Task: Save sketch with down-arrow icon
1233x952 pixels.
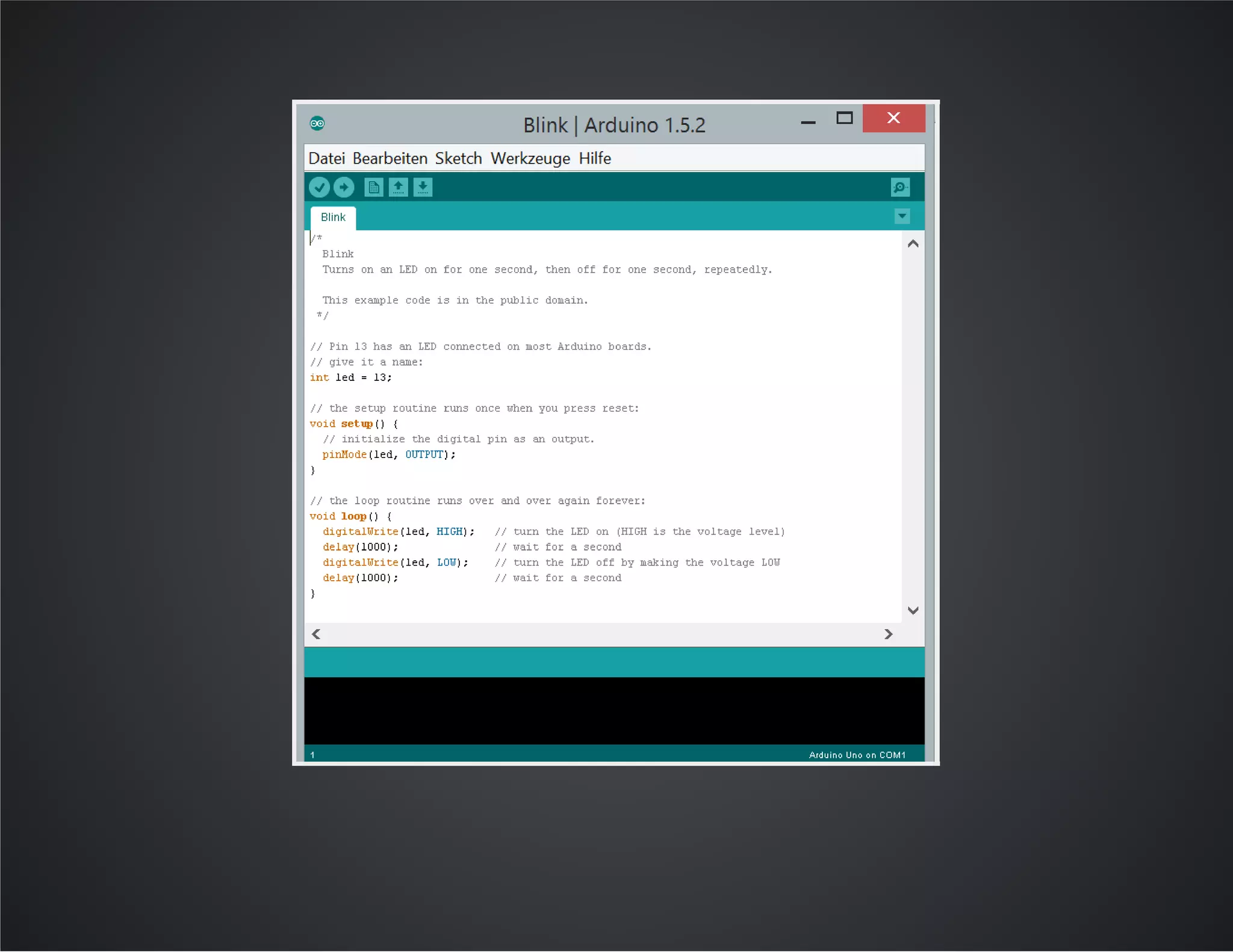Action: (x=423, y=187)
